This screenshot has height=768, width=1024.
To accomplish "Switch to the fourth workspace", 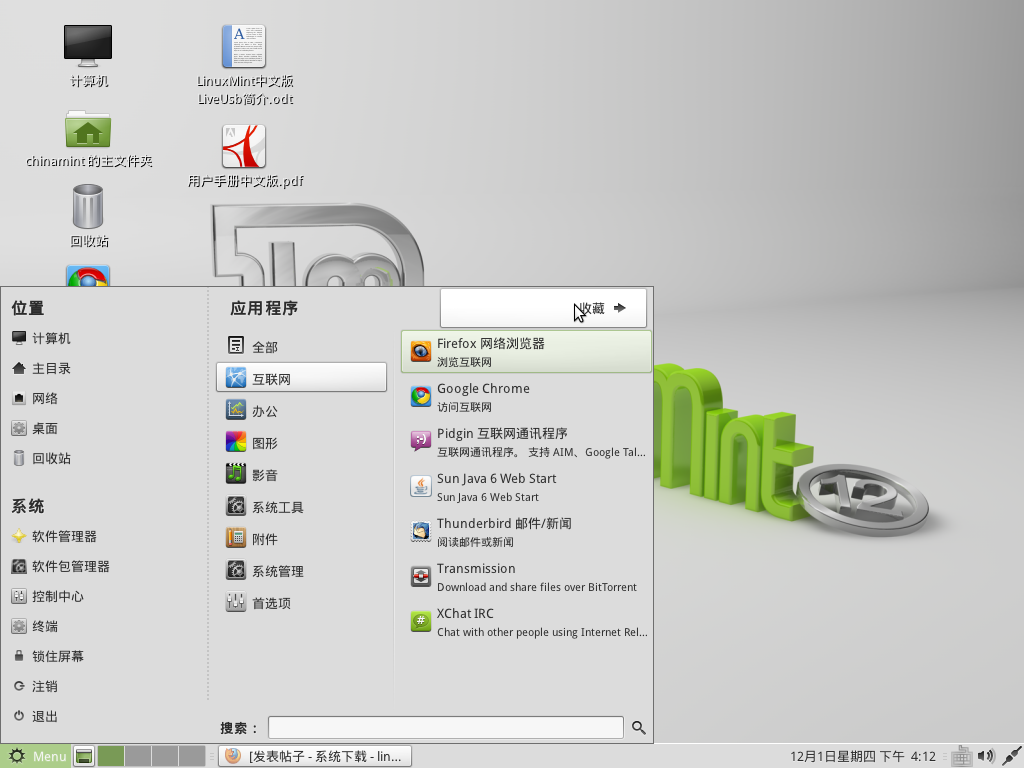I will [192, 756].
